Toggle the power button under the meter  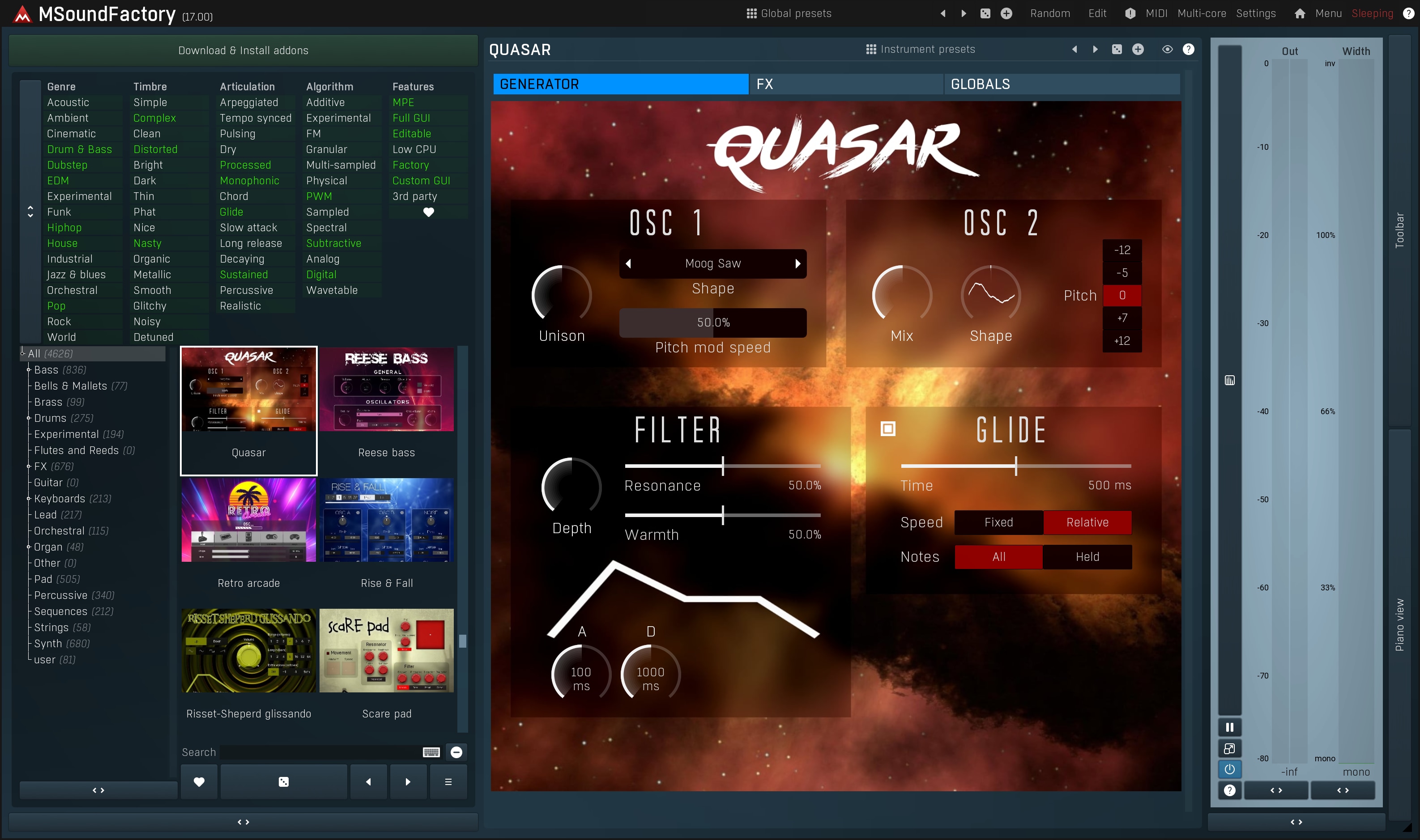click(x=1229, y=769)
